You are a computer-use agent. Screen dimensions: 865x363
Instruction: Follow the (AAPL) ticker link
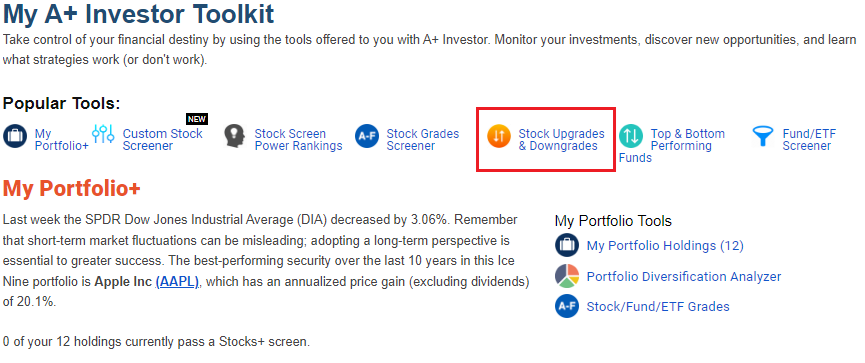[177, 282]
